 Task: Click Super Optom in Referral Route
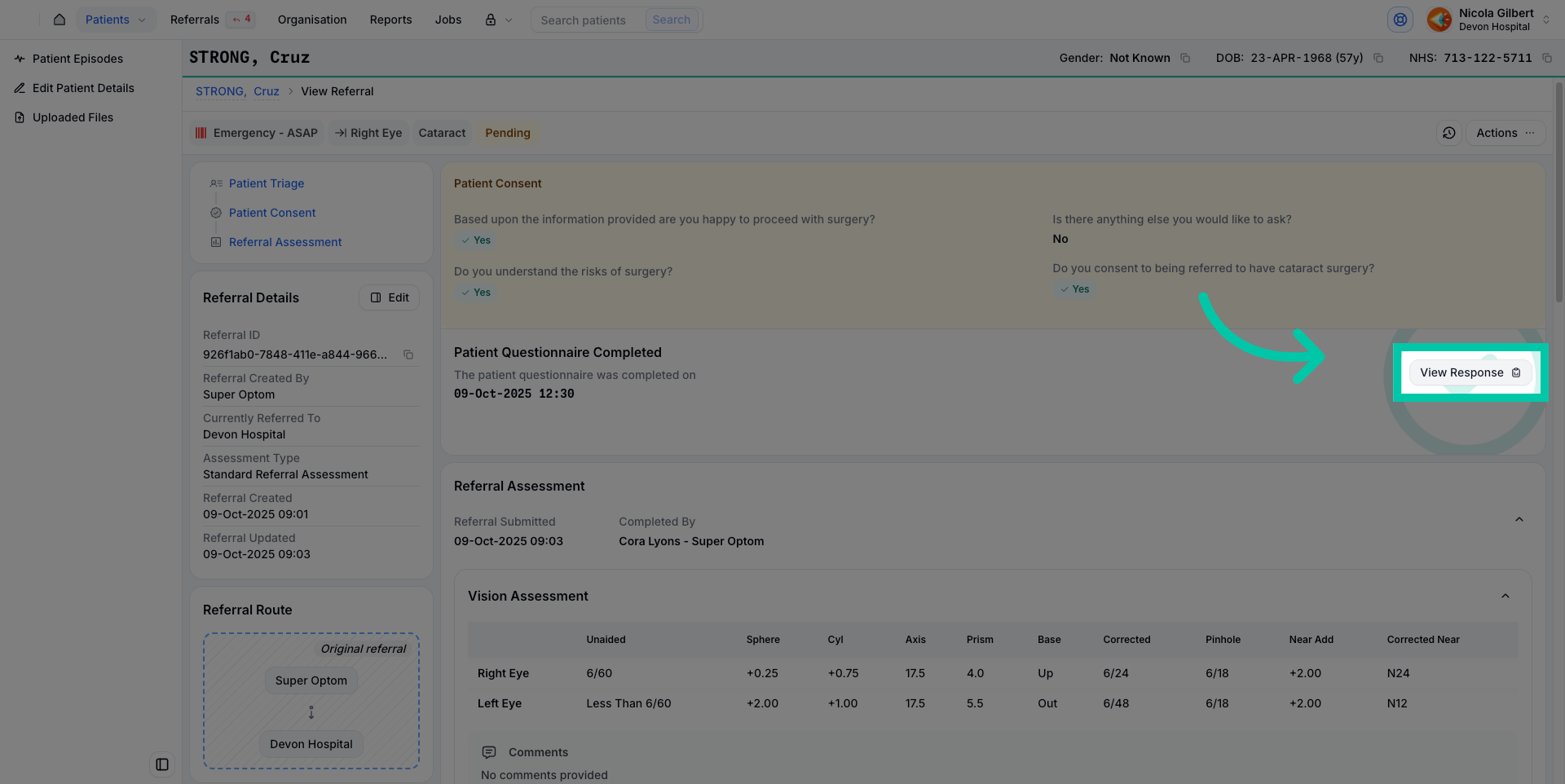311,680
